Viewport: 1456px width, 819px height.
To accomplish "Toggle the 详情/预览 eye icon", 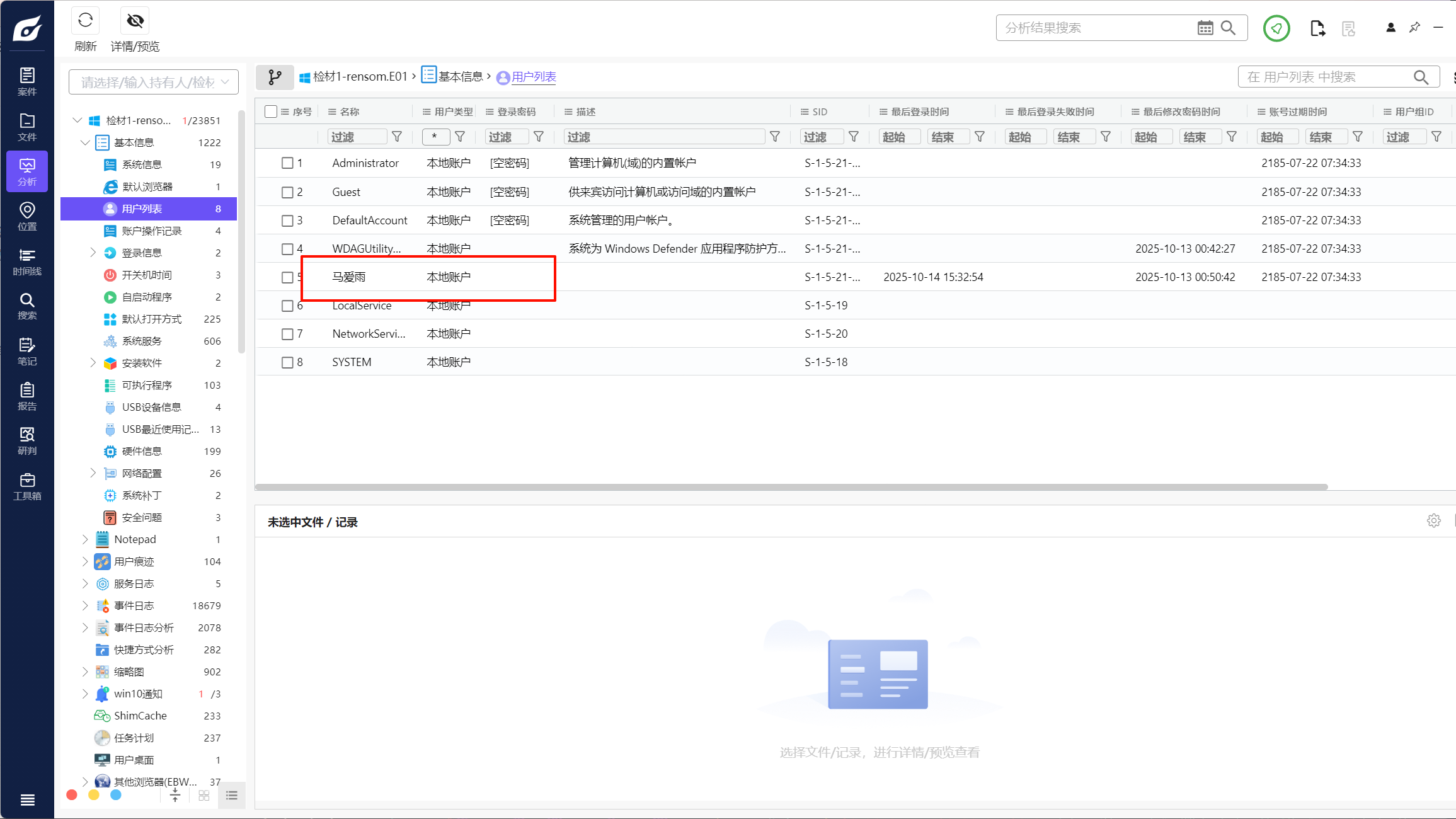I will 135,21.
